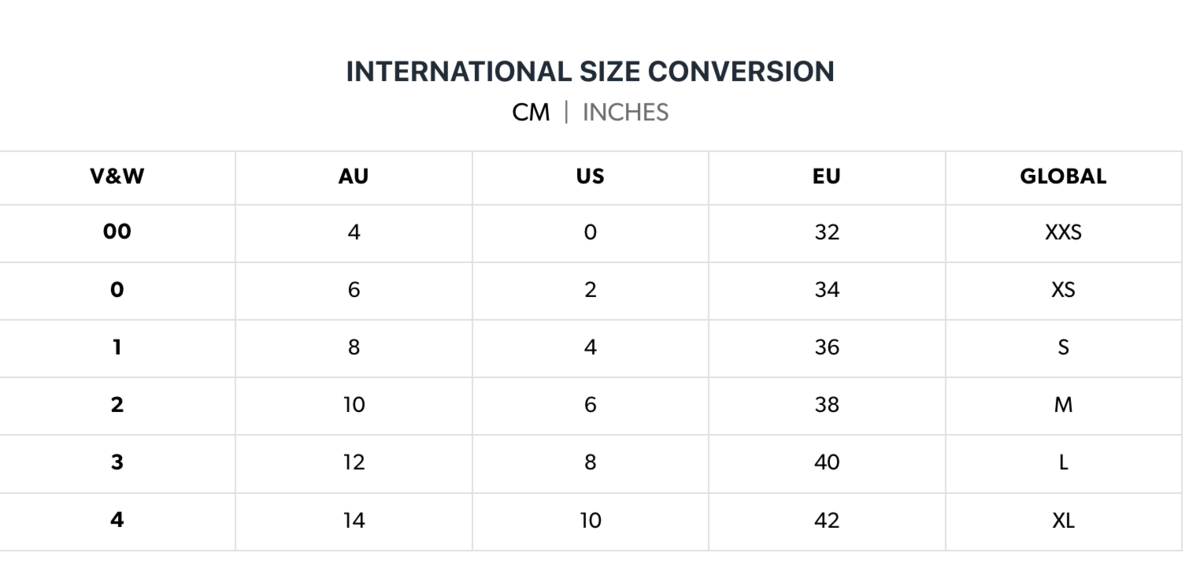Click the EU size 42 cell
The image size is (1200, 564).
coord(826,520)
